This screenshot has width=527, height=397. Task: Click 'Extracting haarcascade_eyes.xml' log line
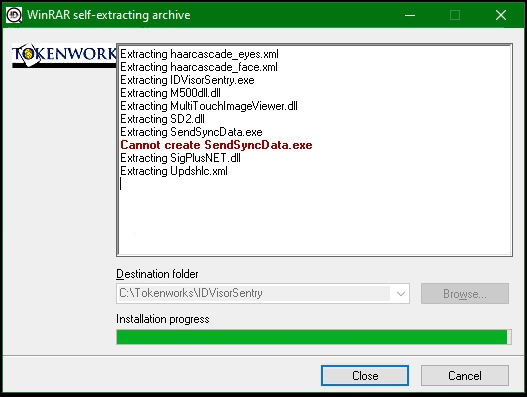tap(199, 54)
